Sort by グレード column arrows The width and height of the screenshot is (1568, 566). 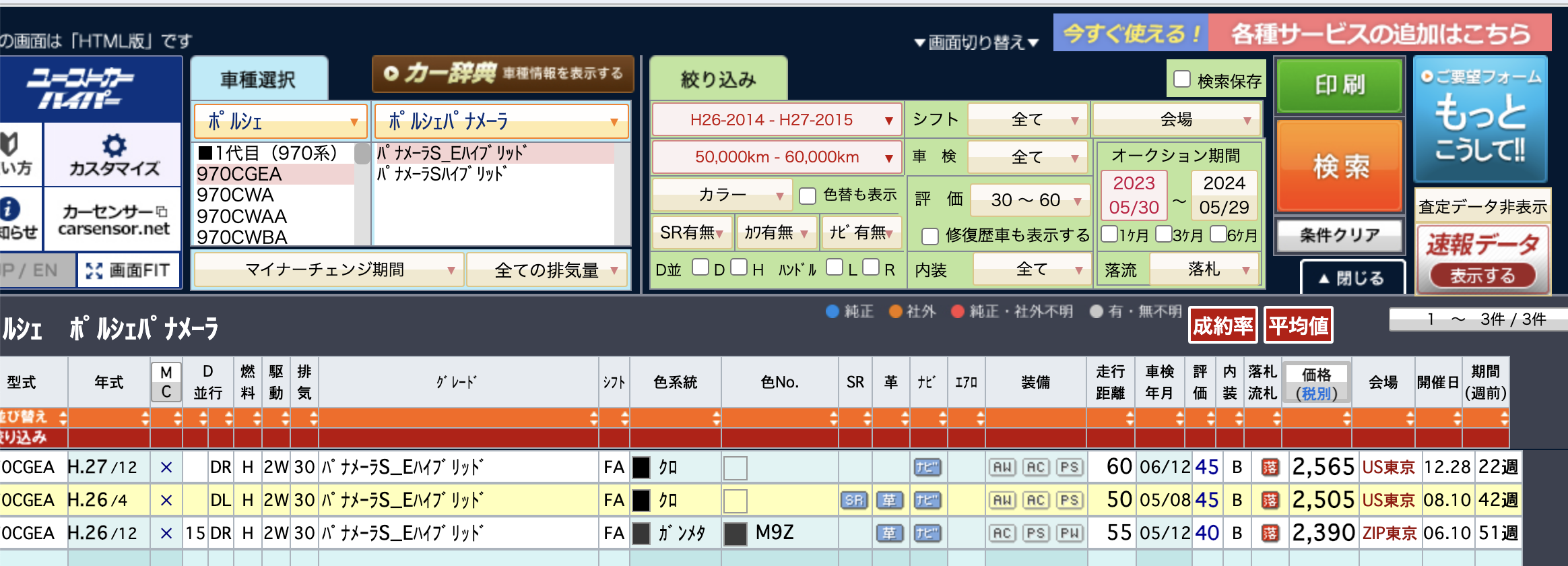click(x=593, y=418)
